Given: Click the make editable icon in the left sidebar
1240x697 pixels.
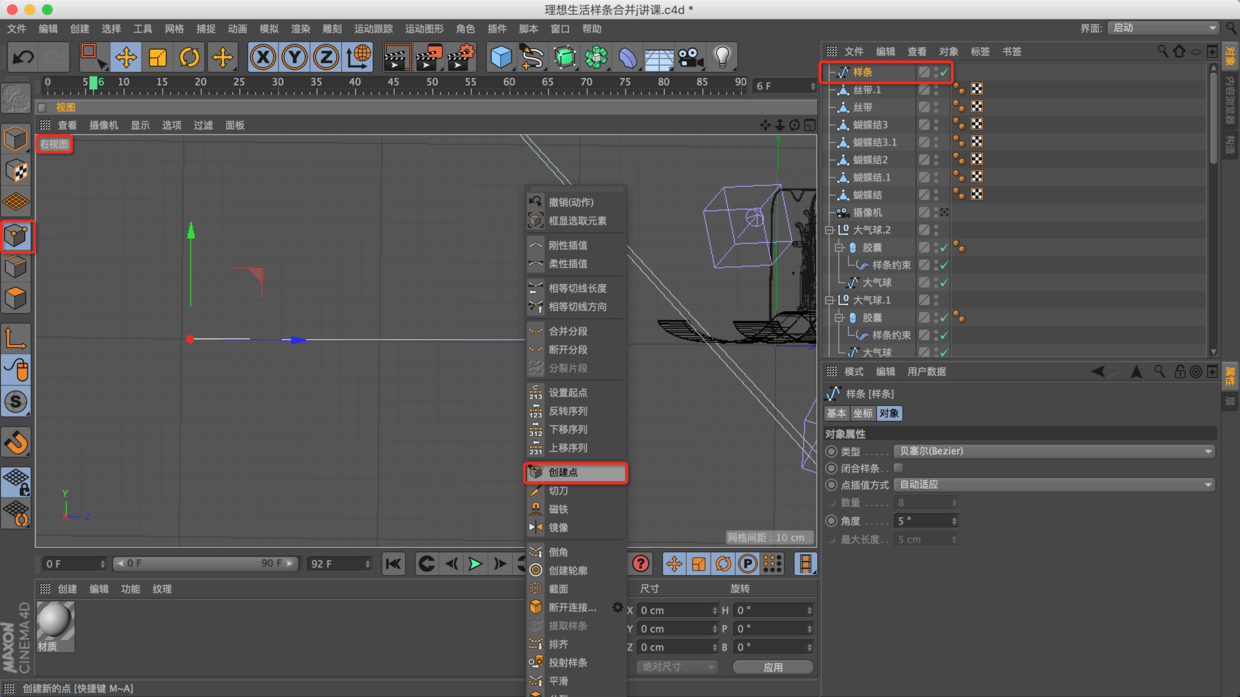Looking at the screenshot, I should (16, 98).
